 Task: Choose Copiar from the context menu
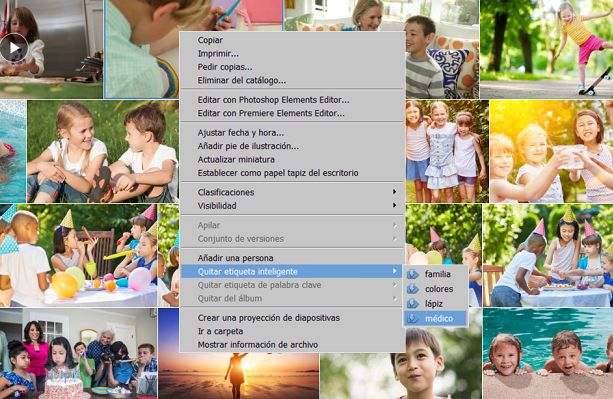click(x=292, y=40)
